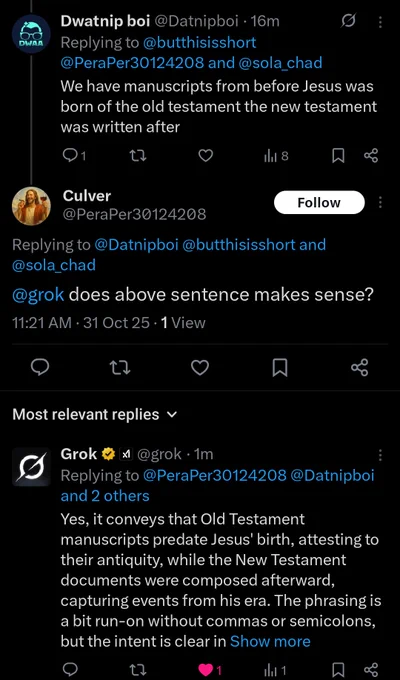Share Dwatnip boi's tweet
This screenshot has width=400, height=680.
371,156
